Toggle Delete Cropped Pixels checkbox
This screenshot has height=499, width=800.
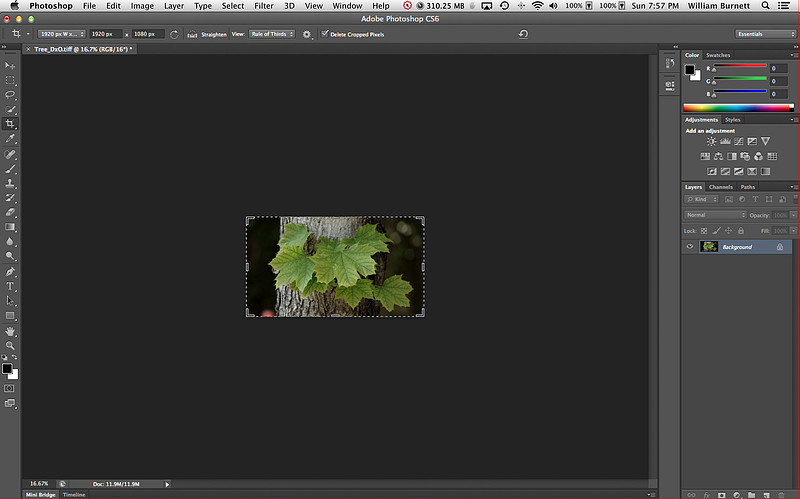325,34
